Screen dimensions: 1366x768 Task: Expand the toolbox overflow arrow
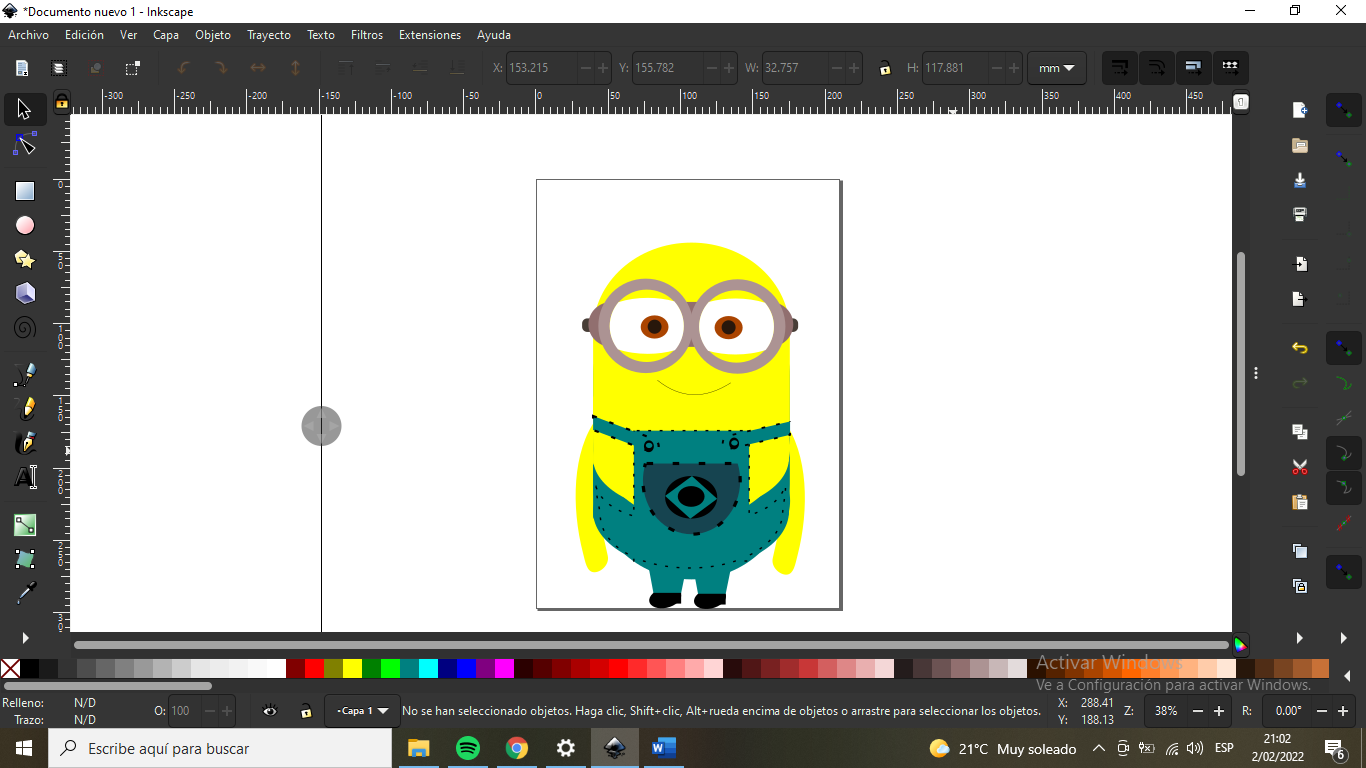click(x=25, y=638)
